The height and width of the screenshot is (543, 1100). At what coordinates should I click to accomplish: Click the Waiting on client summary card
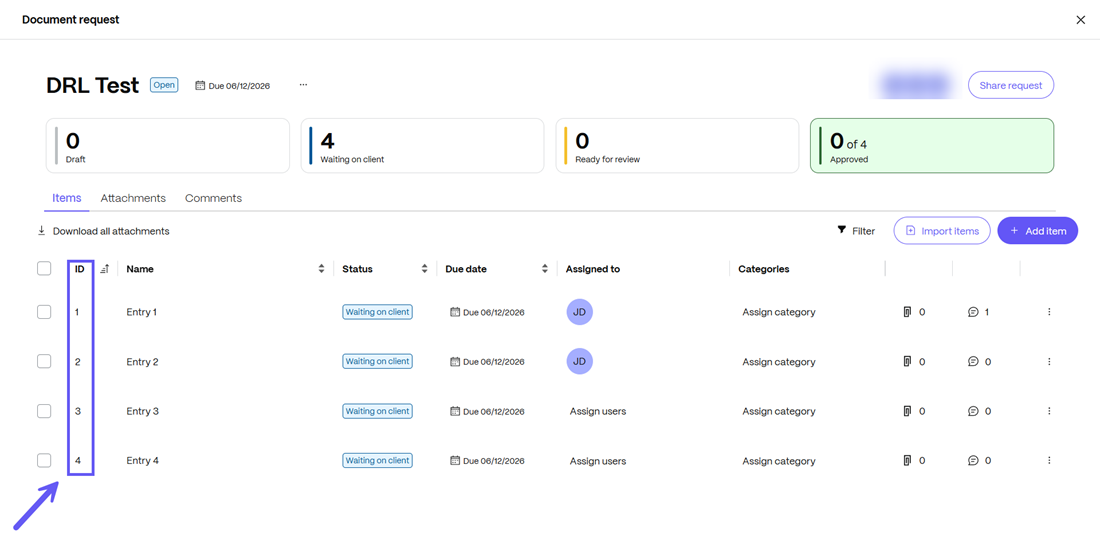tap(422, 145)
